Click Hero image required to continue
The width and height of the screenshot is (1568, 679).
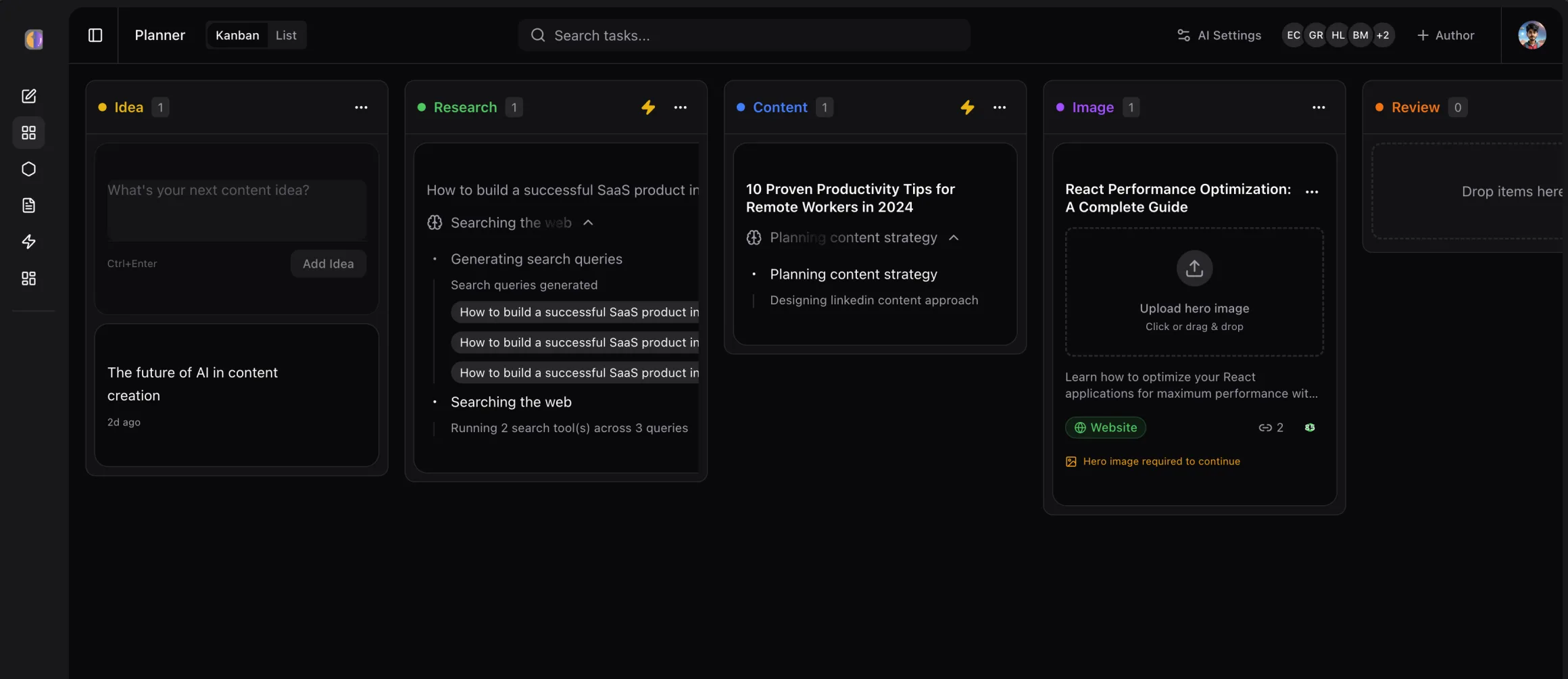click(1161, 461)
